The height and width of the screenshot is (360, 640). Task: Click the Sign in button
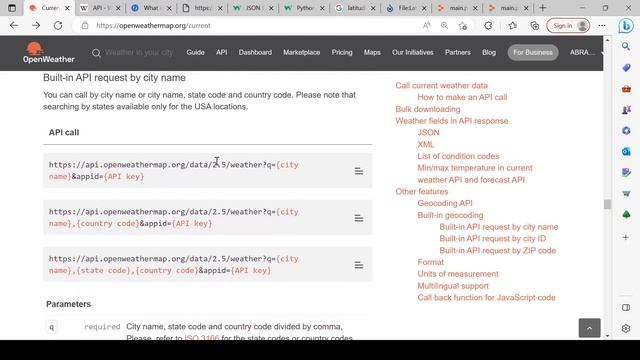(568, 26)
